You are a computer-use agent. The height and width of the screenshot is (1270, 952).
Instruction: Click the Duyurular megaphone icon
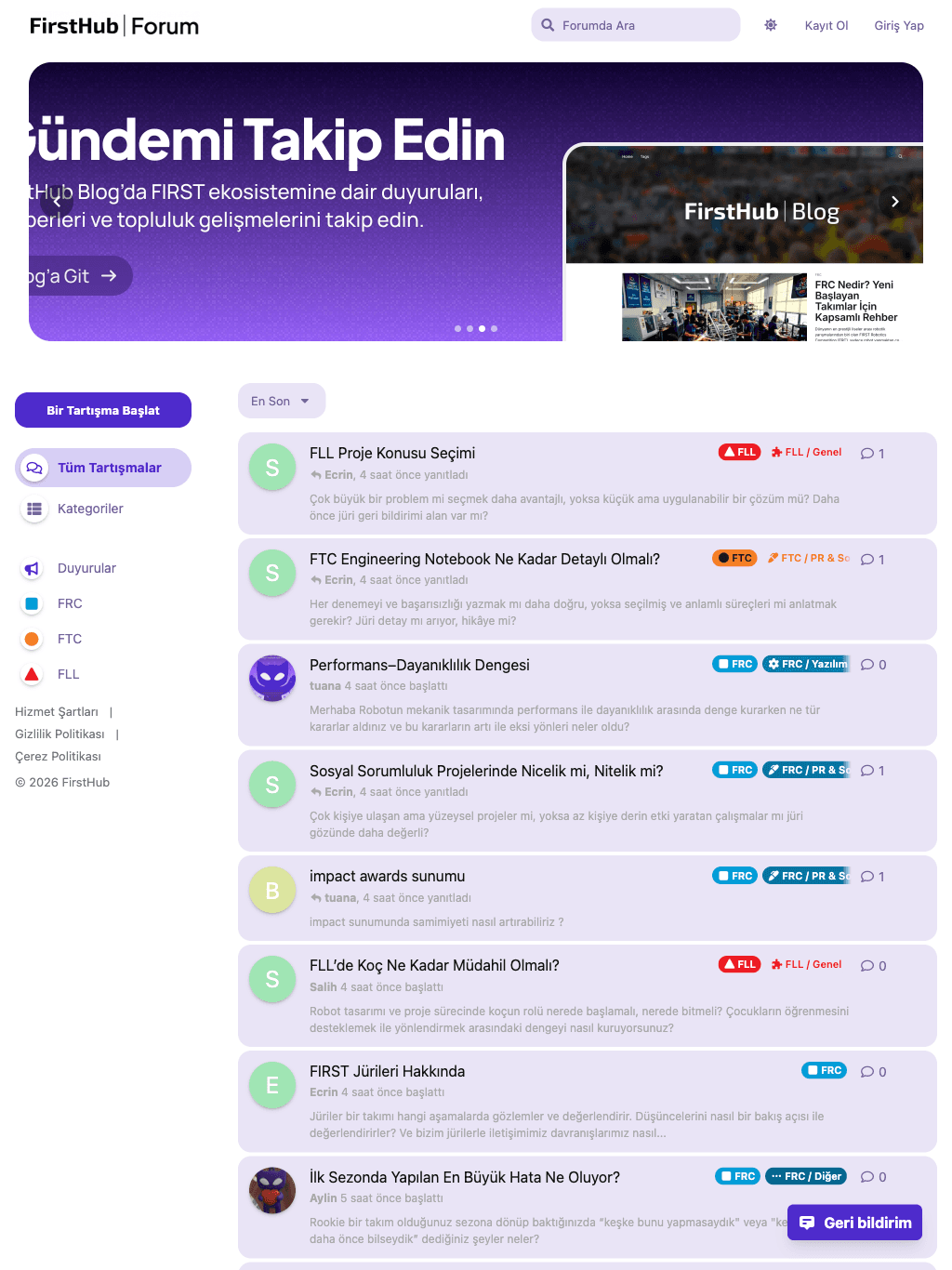(x=32, y=568)
